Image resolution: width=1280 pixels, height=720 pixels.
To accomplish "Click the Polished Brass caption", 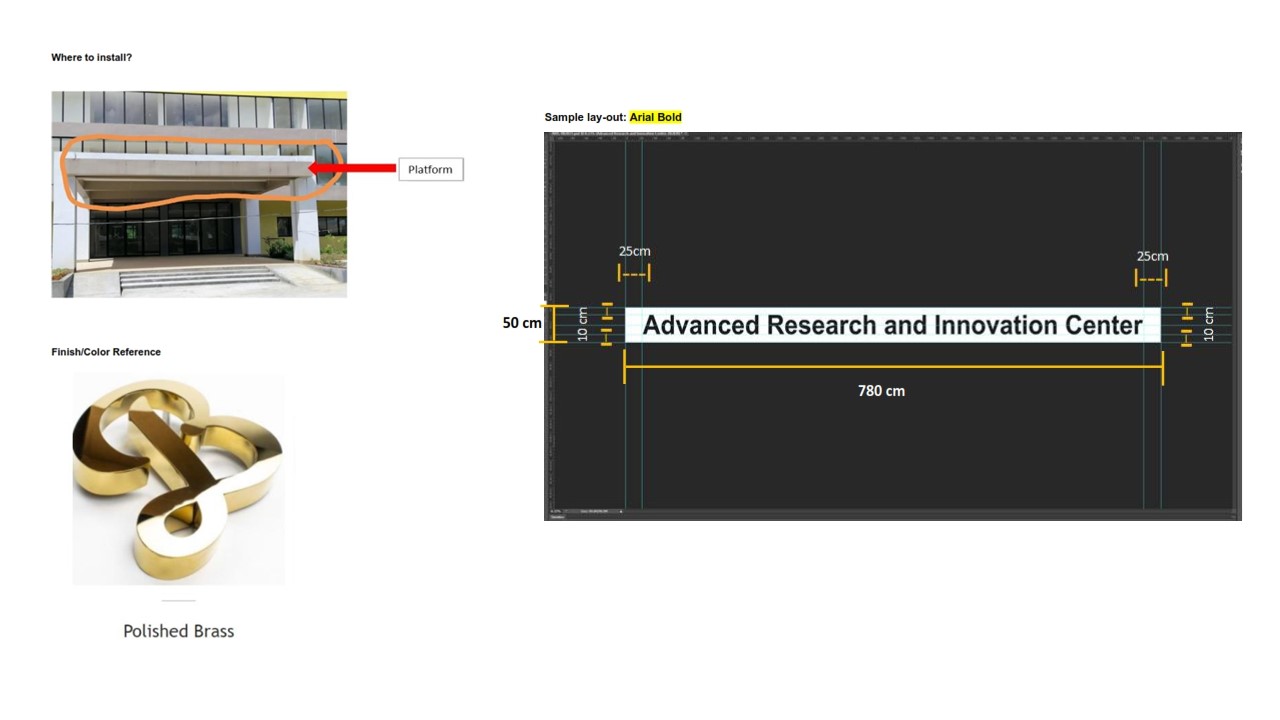I will [178, 631].
